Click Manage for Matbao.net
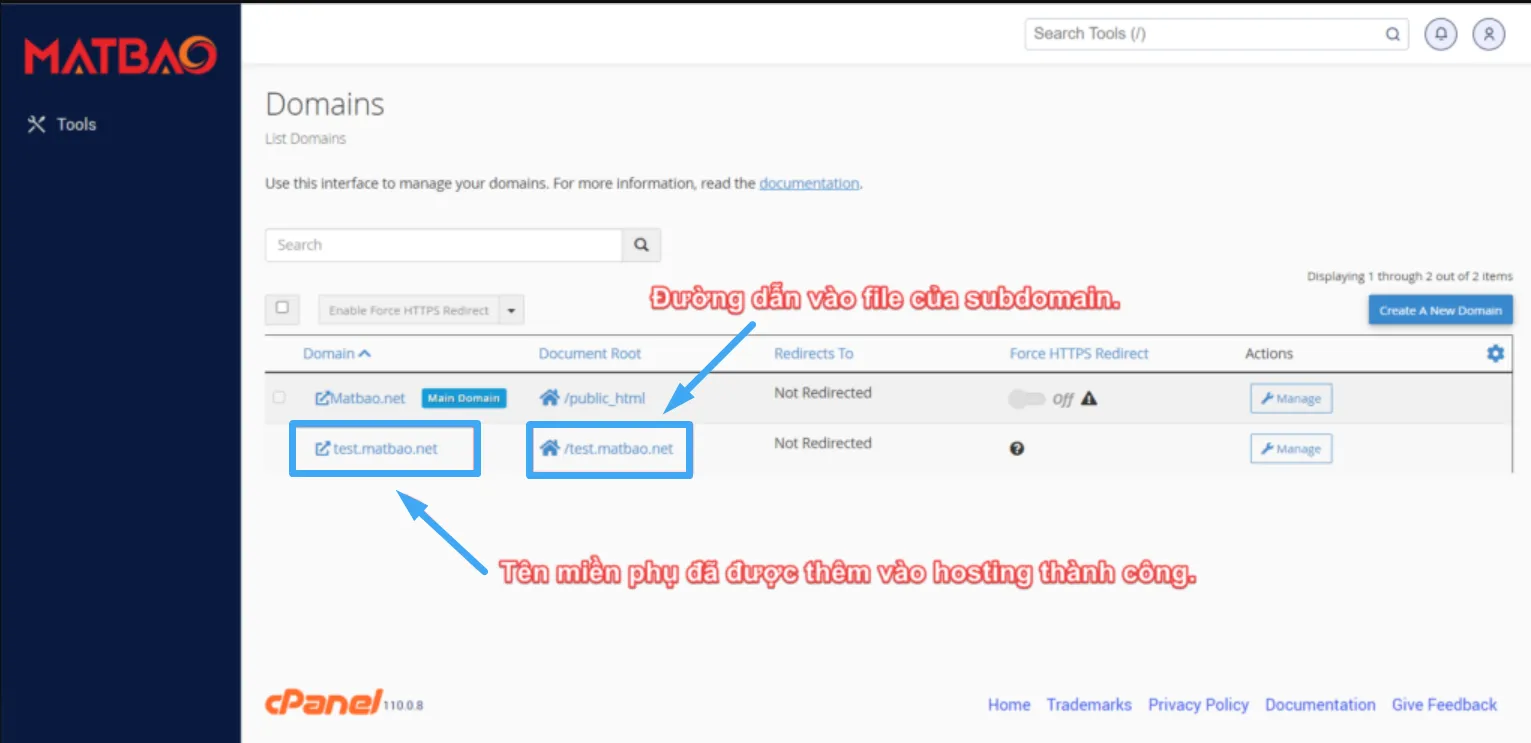The height and width of the screenshot is (743, 1531). point(1291,398)
